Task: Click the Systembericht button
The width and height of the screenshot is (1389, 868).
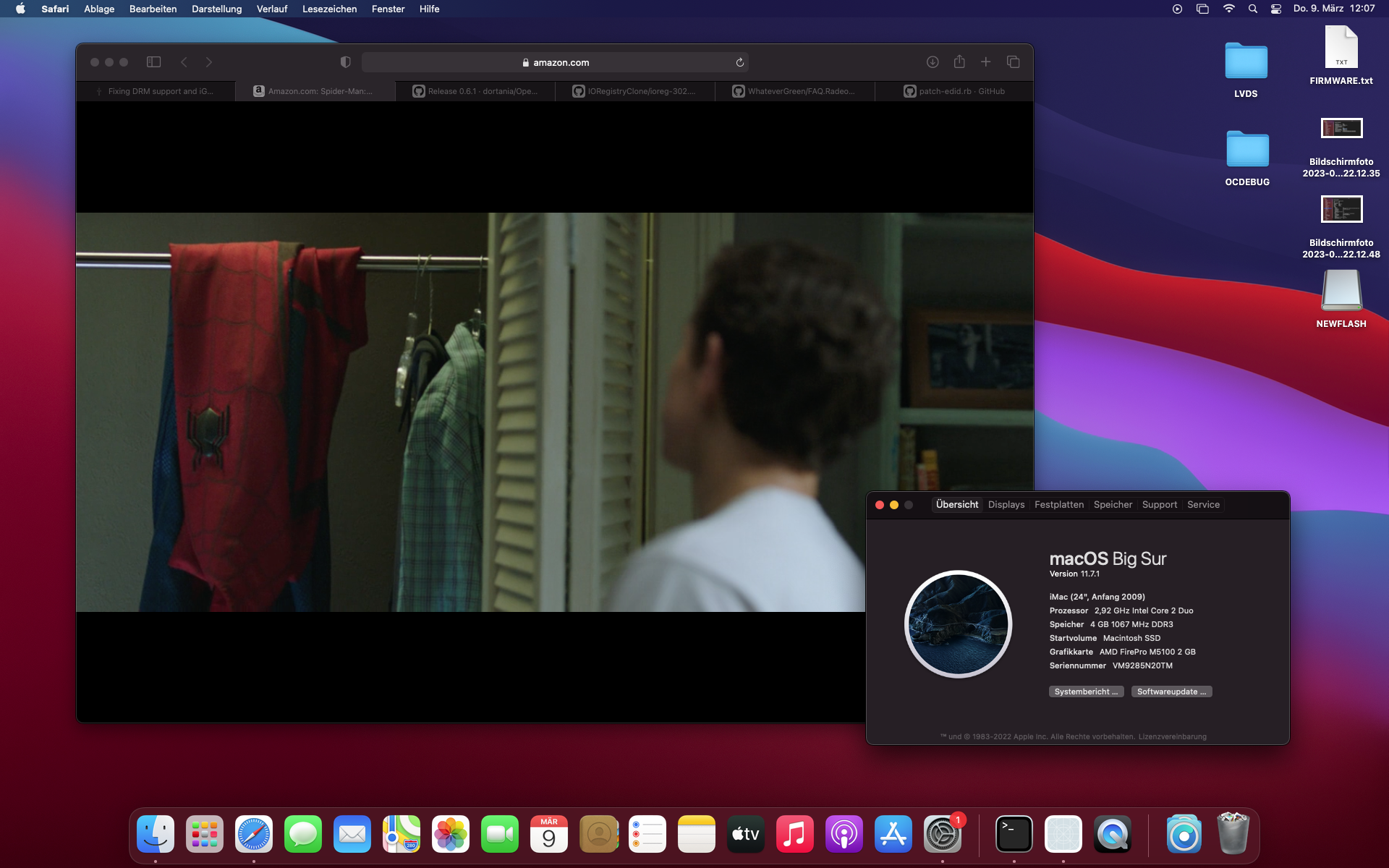Action: click(1086, 692)
